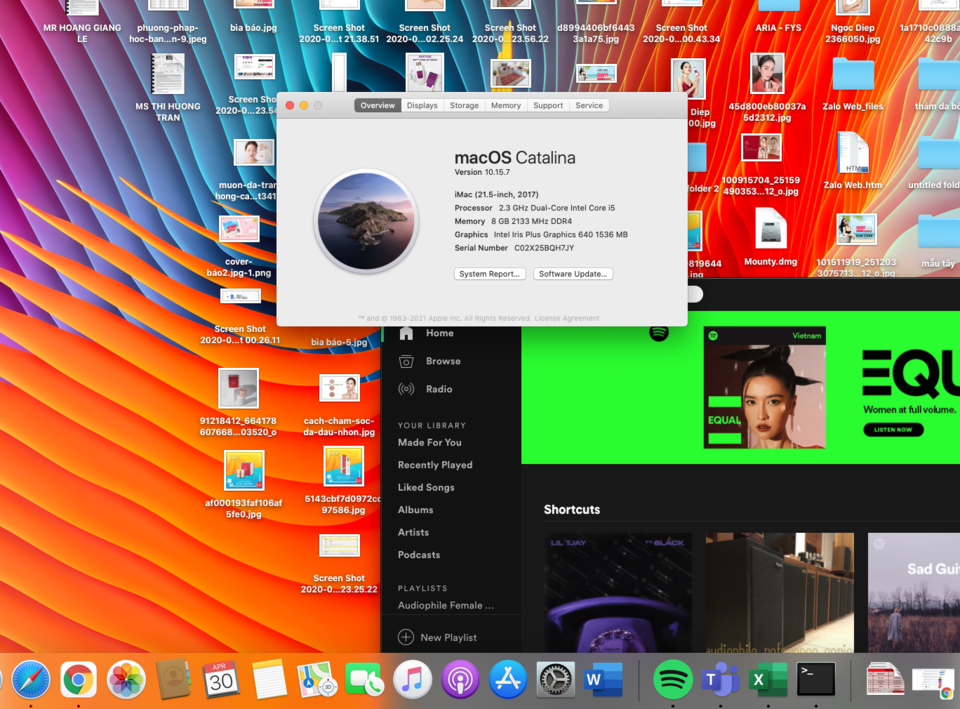Click Spotify icon in the Dock
Viewport: 960px width, 709px height.
pyautogui.click(x=673, y=680)
